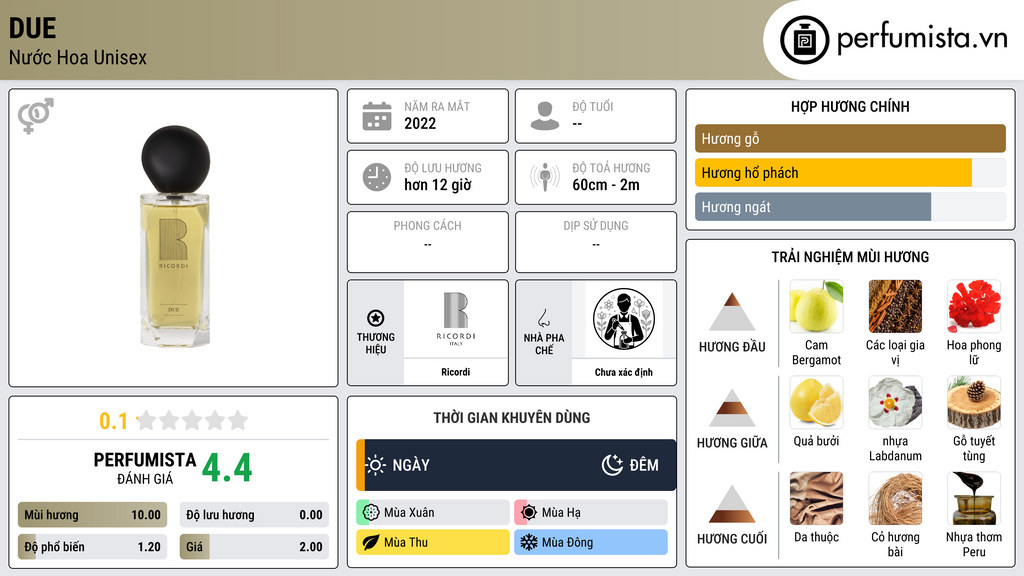
Task: Click the Nước Hoa Unisex subtitle
Action: [78, 57]
